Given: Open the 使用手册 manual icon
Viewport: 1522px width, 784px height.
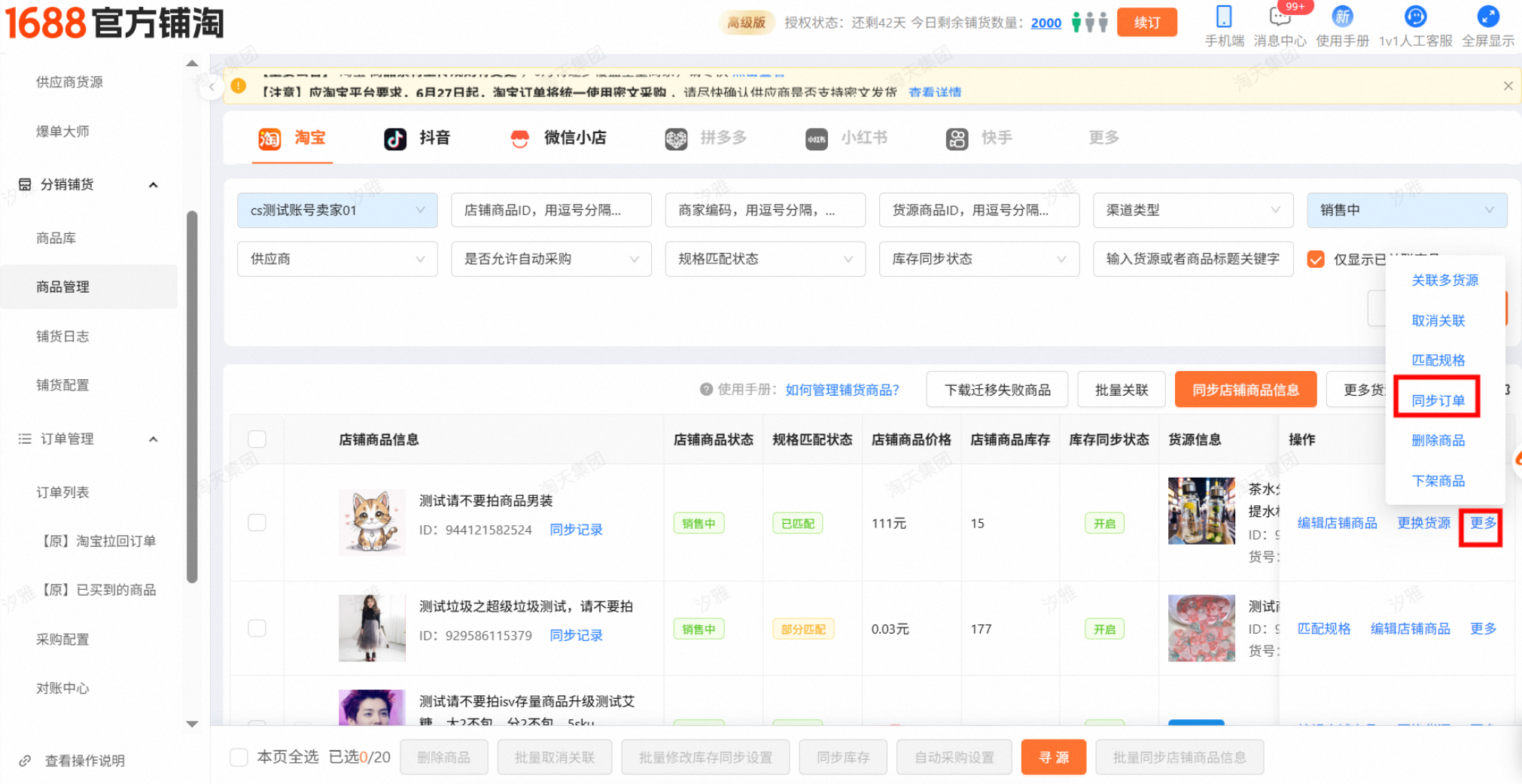Looking at the screenshot, I should pyautogui.click(x=1342, y=17).
